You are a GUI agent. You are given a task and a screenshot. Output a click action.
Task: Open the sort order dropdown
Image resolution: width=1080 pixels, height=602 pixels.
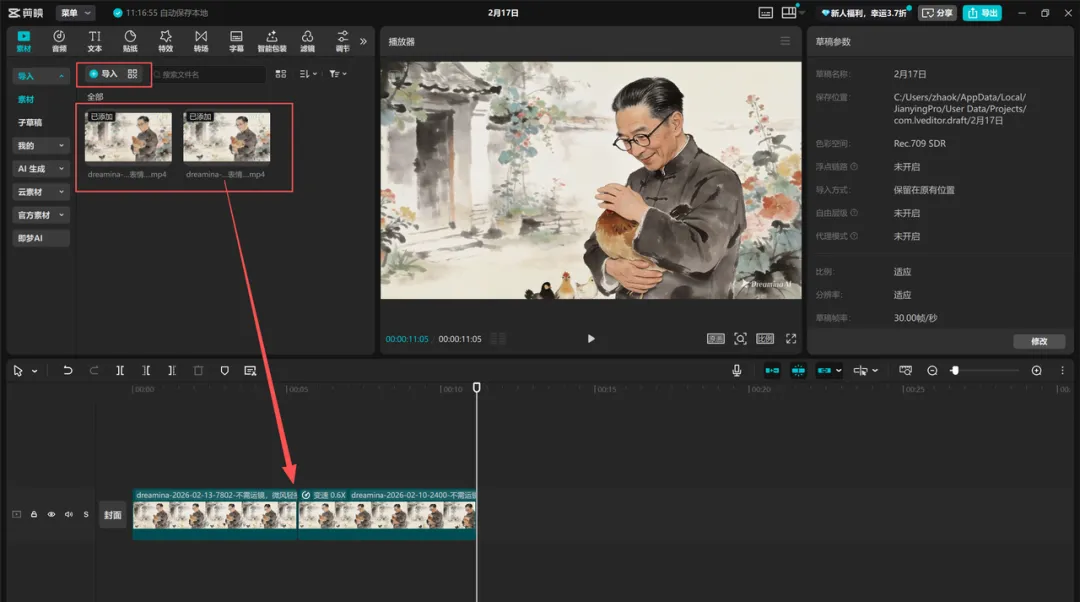click(x=308, y=74)
